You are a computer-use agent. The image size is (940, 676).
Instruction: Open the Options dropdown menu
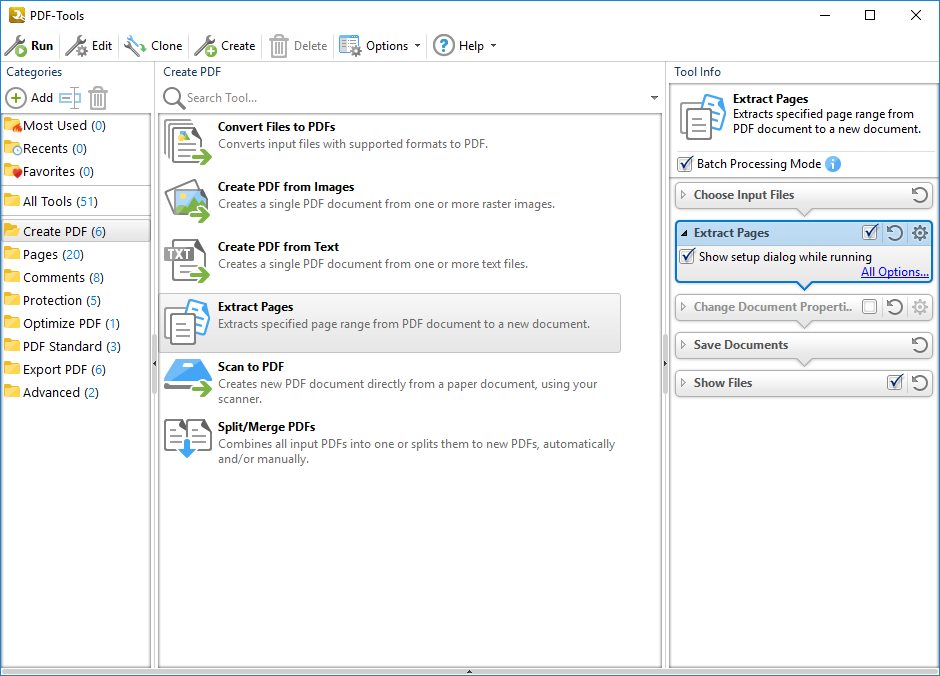386,46
